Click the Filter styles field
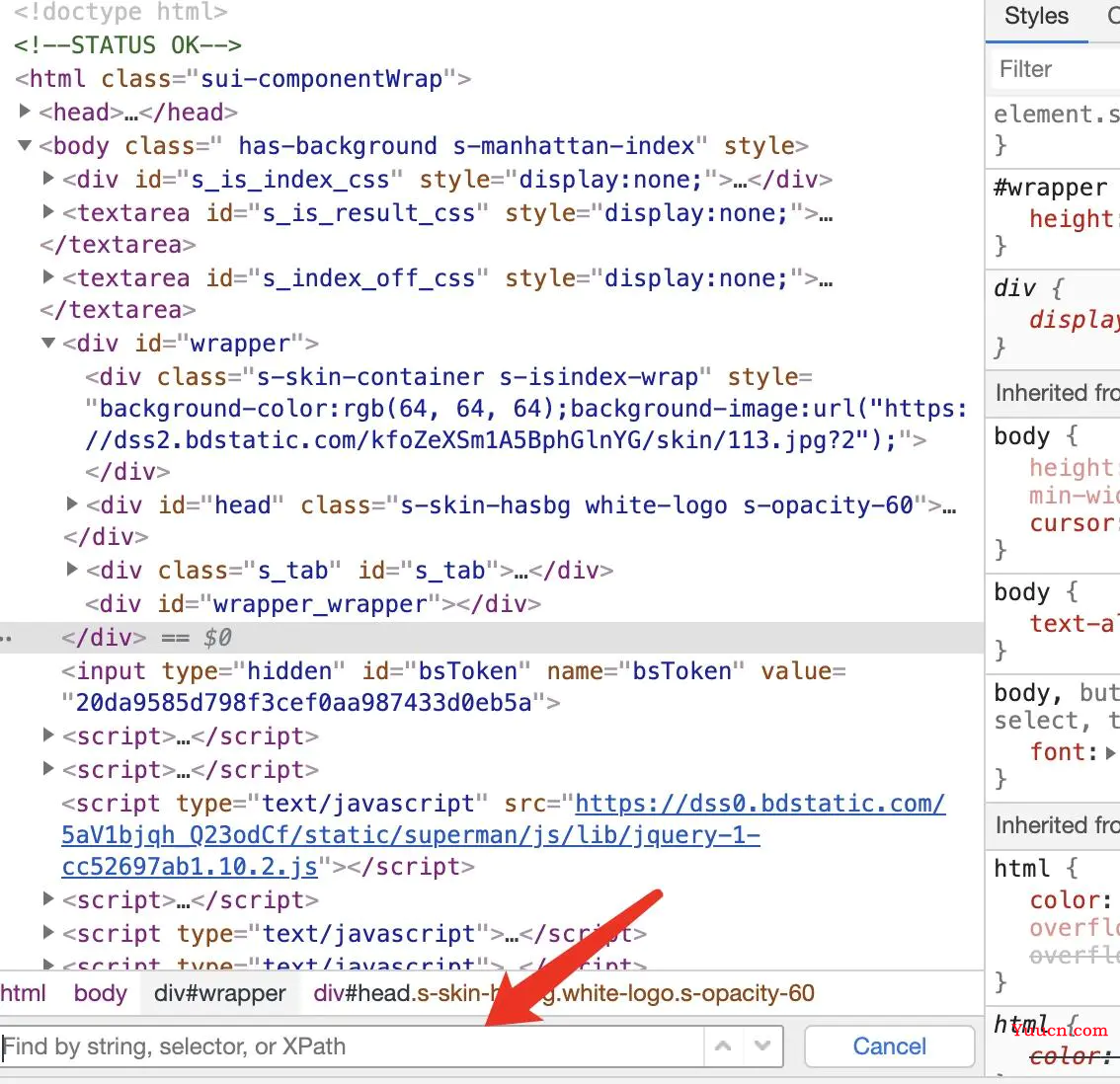 (x=1055, y=69)
